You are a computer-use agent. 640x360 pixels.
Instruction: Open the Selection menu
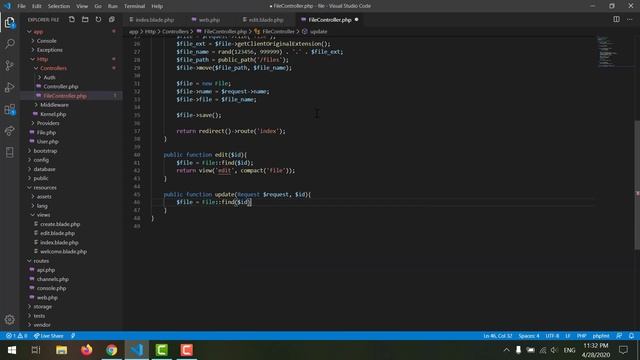(59, 6)
